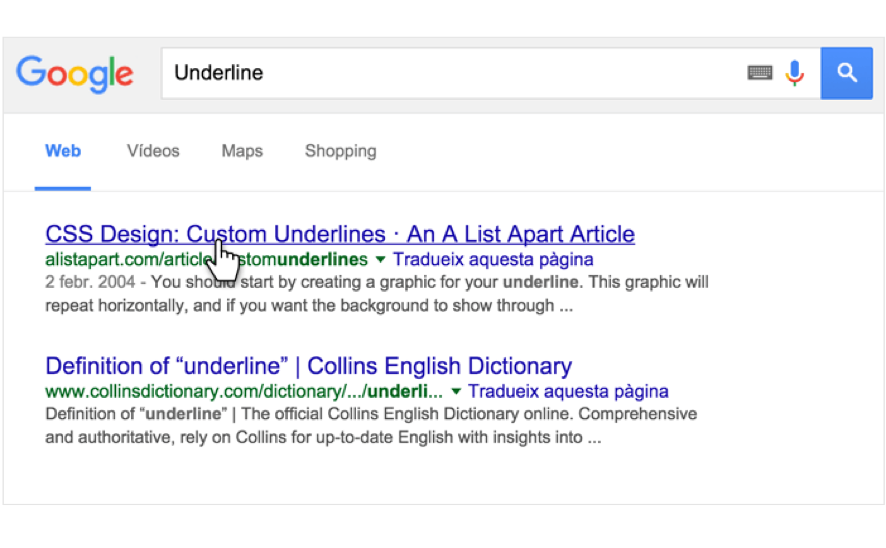Viewport: 886px width, 548px height.
Task: Expand dropdown arrow next to alistapart.com URL
Action: 380,259
